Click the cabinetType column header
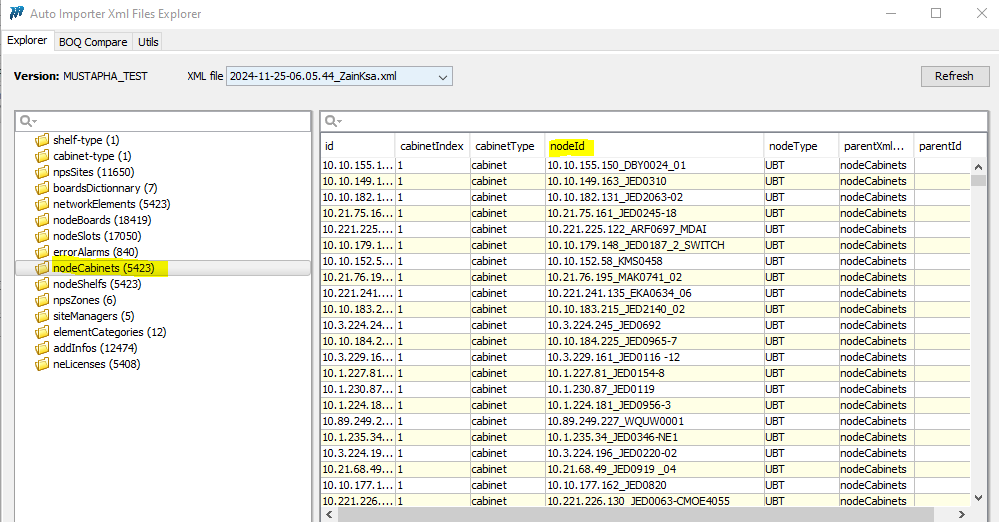The height and width of the screenshot is (522, 999). [500, 146]
